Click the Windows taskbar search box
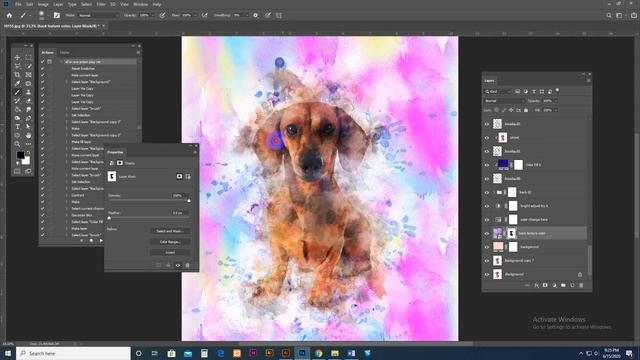This screenshot has height=360, width=640. point(73,353)
